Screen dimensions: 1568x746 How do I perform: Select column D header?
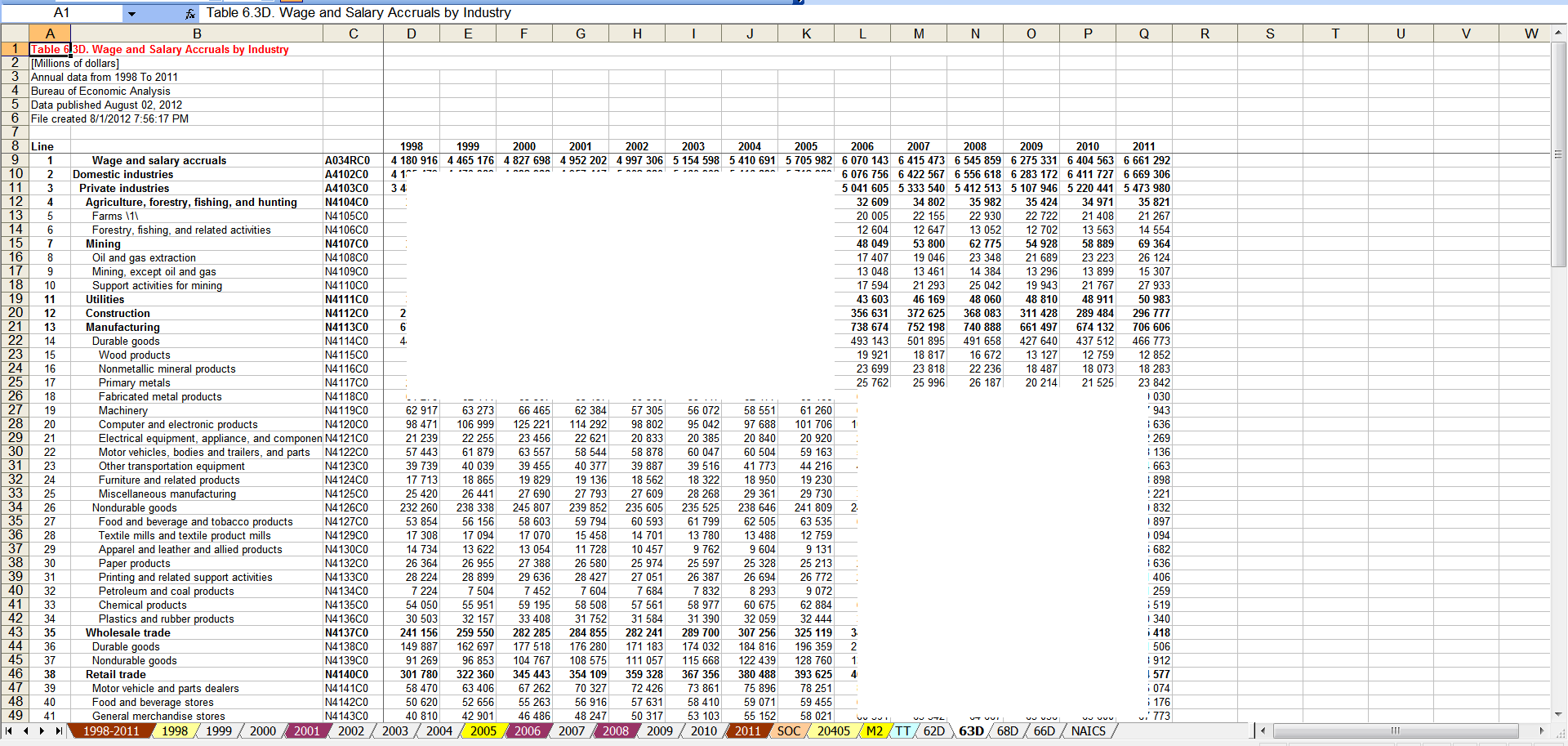(412, 34)
